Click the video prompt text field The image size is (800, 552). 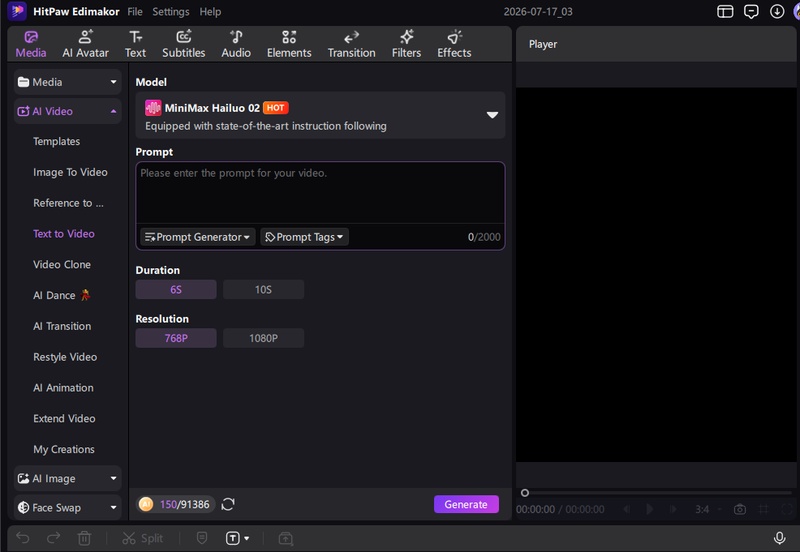click(x=320, y=193)
